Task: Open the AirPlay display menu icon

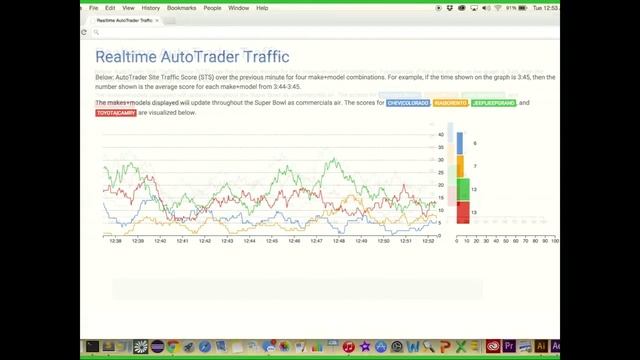Action: point(474,8)
